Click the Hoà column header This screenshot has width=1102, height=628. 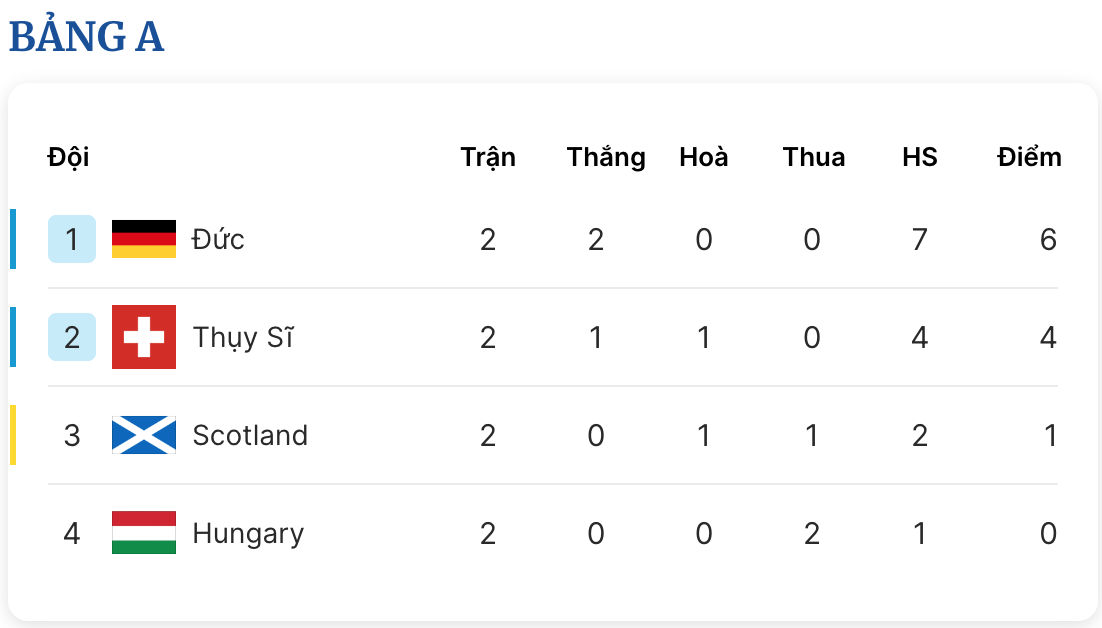[704, 157]
